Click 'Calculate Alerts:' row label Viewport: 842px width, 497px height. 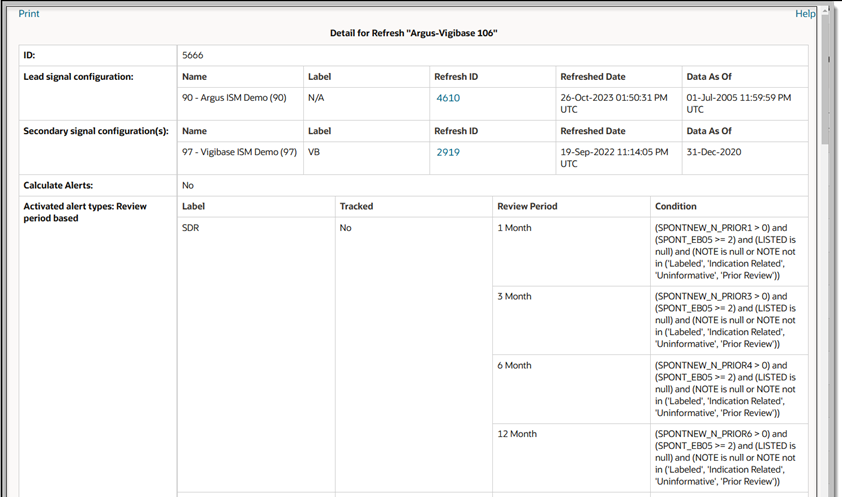[x=58, y=185]
